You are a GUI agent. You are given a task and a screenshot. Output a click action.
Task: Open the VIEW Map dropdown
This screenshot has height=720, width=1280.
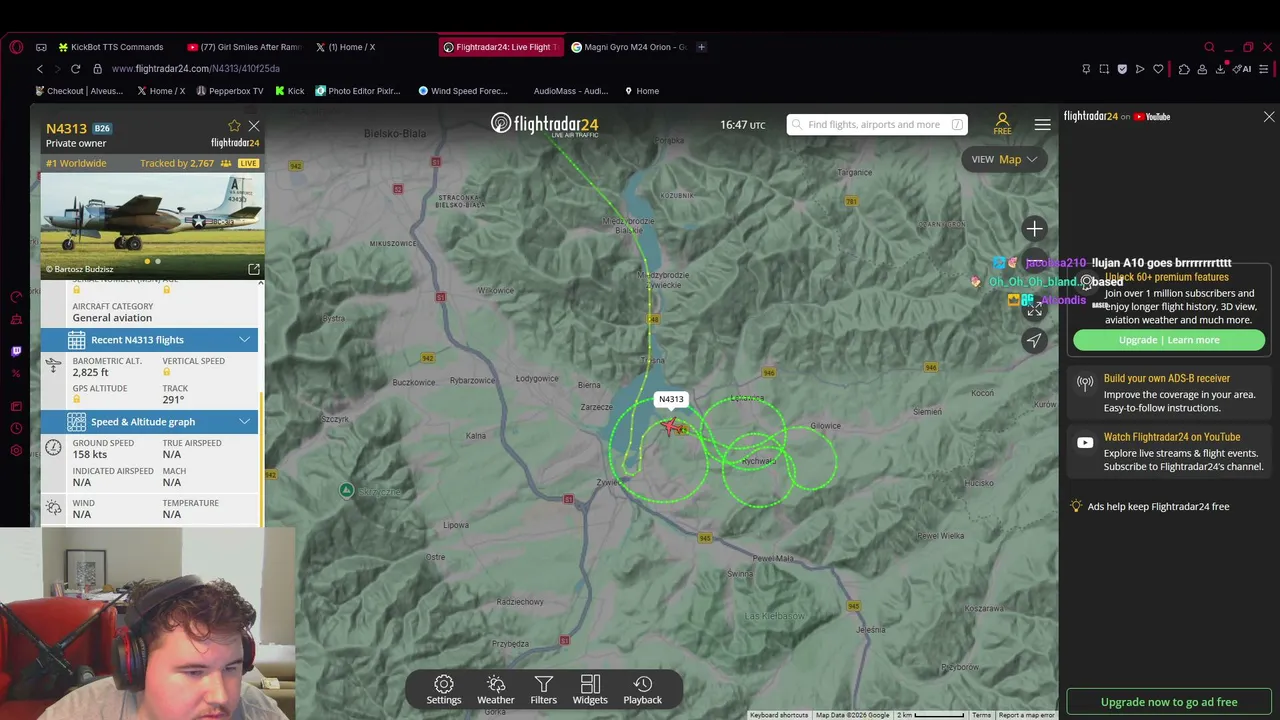pyautogui.click(x=1004, y=159)
